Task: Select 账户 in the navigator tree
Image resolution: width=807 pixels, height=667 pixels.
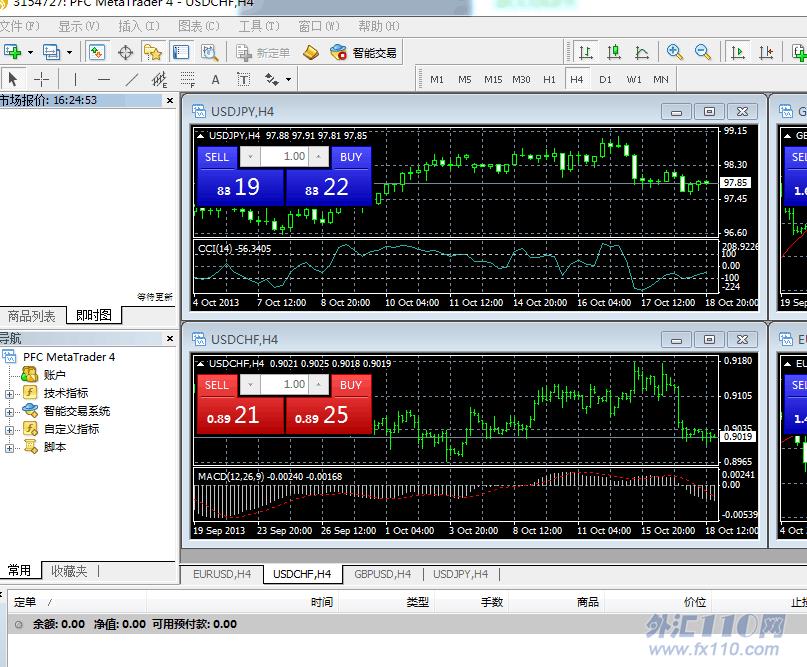Action: point(54,375)
